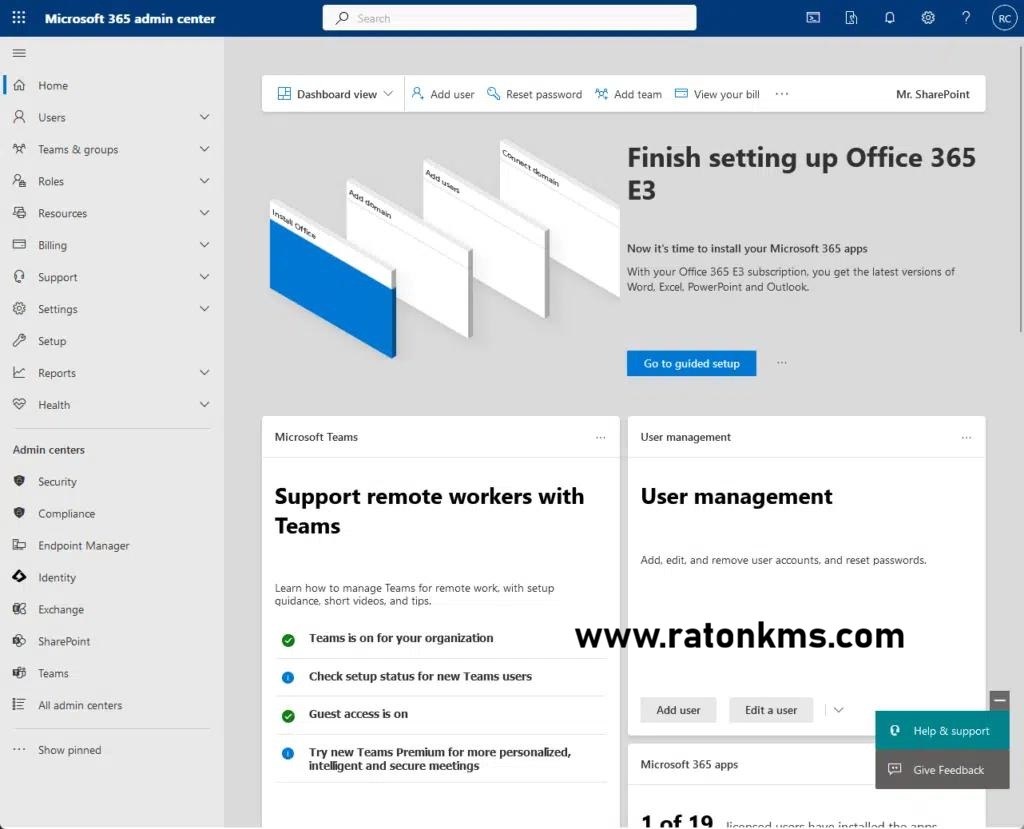
Task: Expand the Roles section chevron
Action: 204,181
